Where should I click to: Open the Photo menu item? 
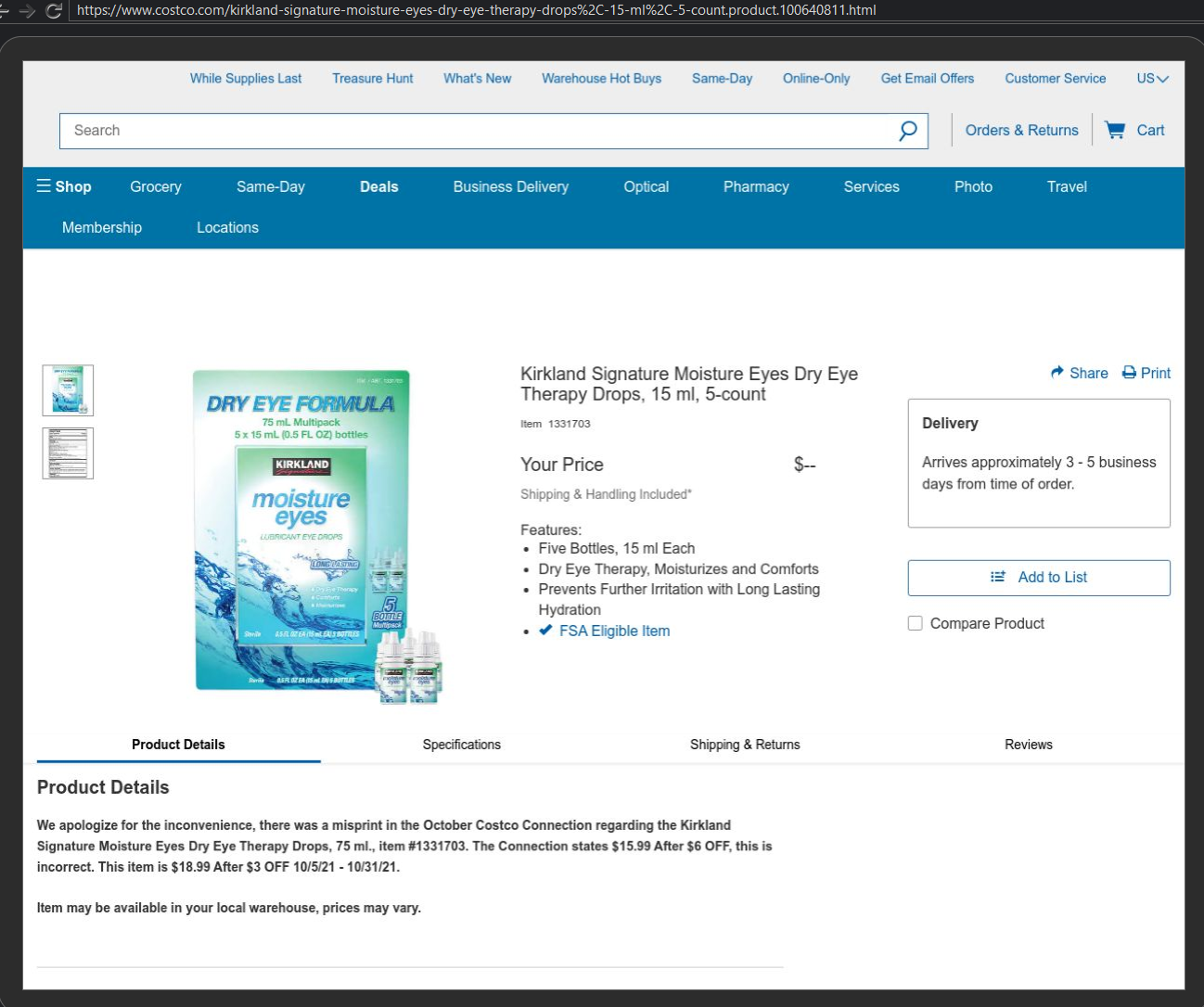pyautogui.click(x=973, y=186)
